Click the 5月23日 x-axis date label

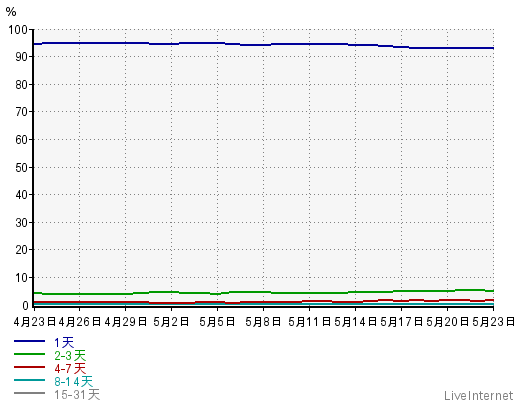click(x=494, y=322)
